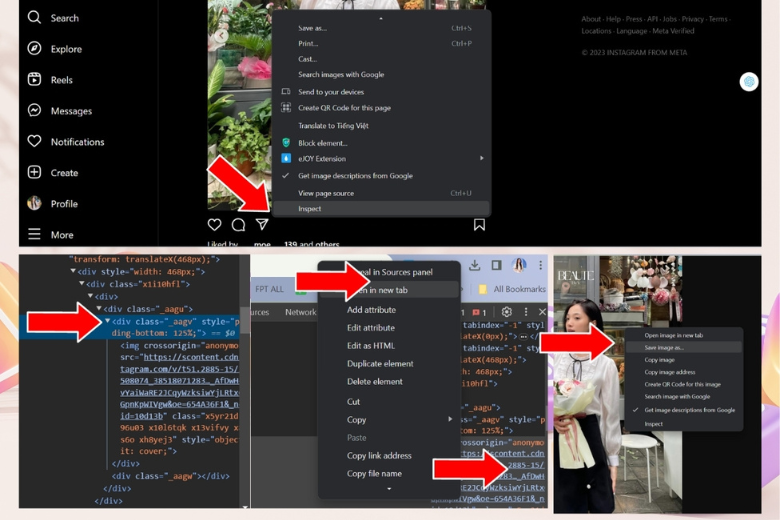Save the post with the bookmark icon

[479, 225]
